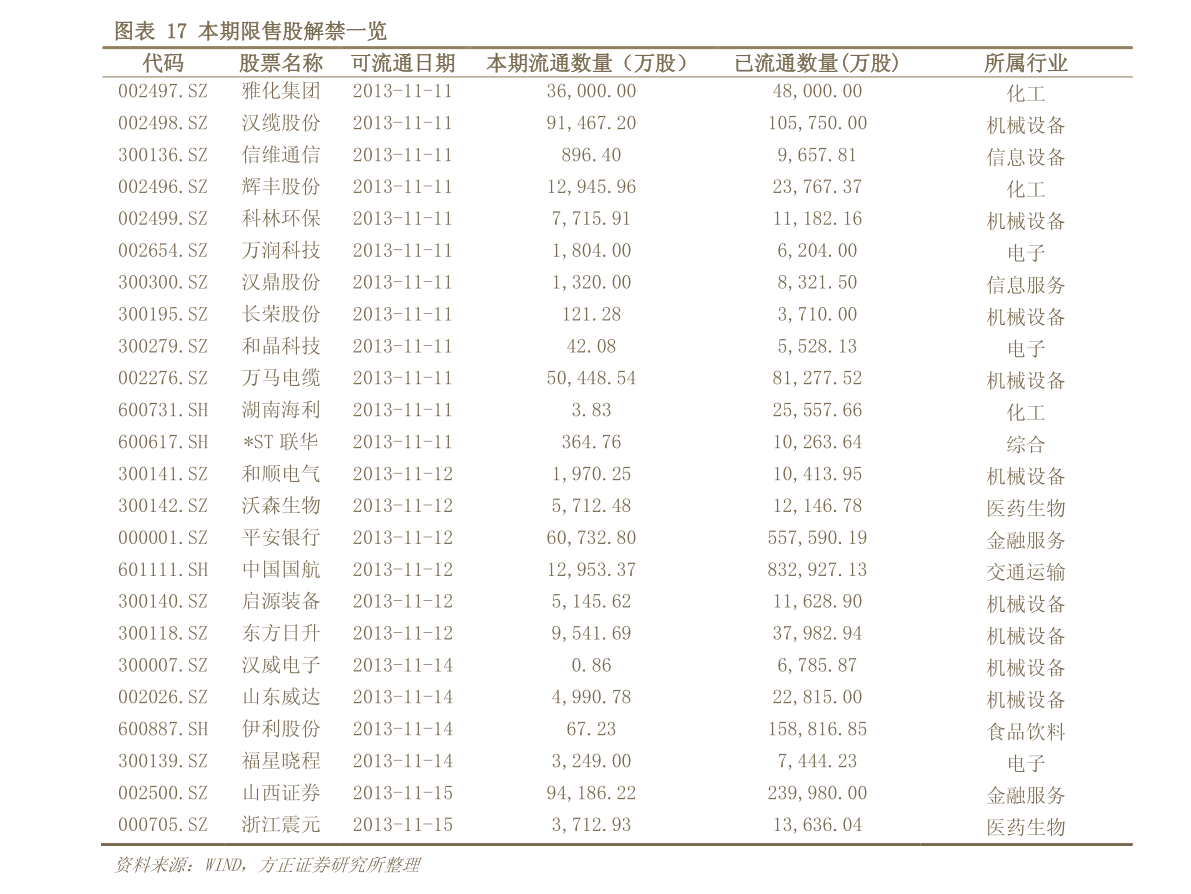
Task: Click the stock name 山西证券
Action: pos(281,793)
